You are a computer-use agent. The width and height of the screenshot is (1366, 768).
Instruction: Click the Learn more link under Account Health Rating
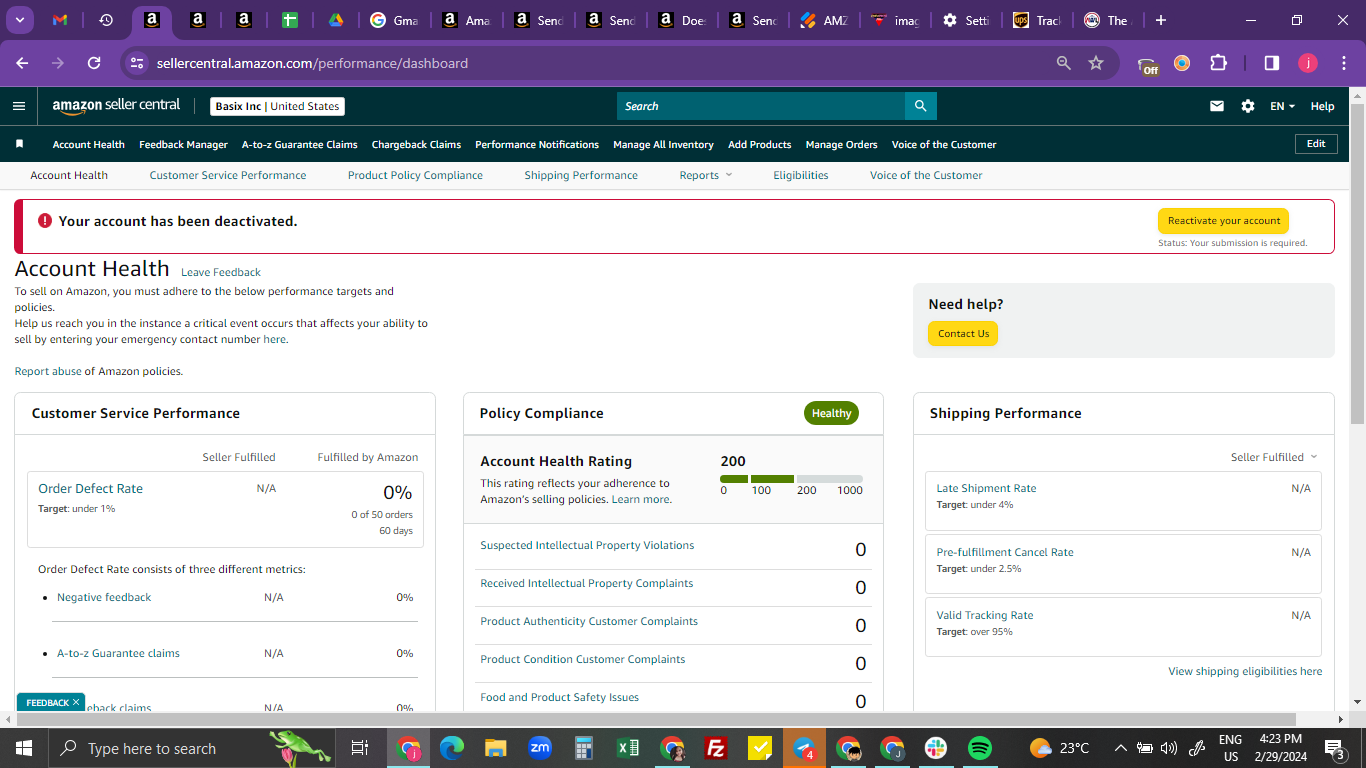coord(641,499)
